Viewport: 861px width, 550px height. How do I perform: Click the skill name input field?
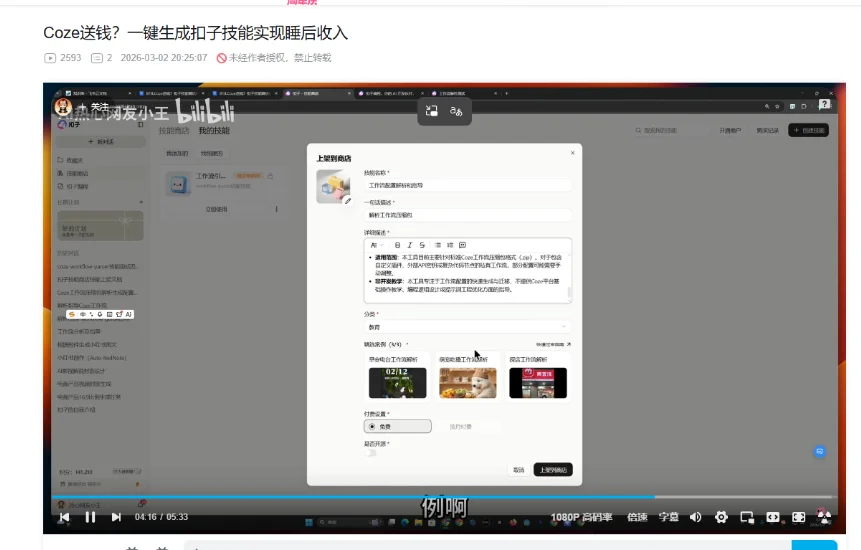coord(467,186)
